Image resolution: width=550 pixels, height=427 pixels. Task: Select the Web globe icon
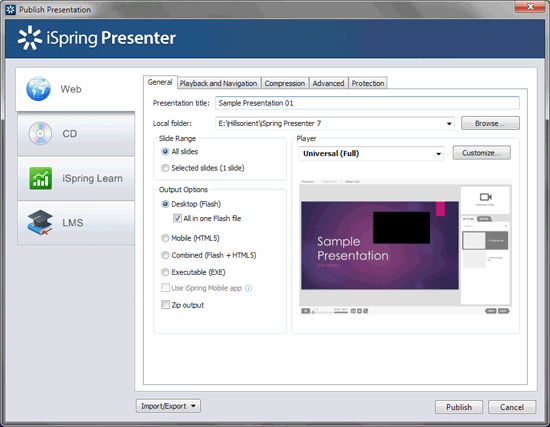coord(38,89)
